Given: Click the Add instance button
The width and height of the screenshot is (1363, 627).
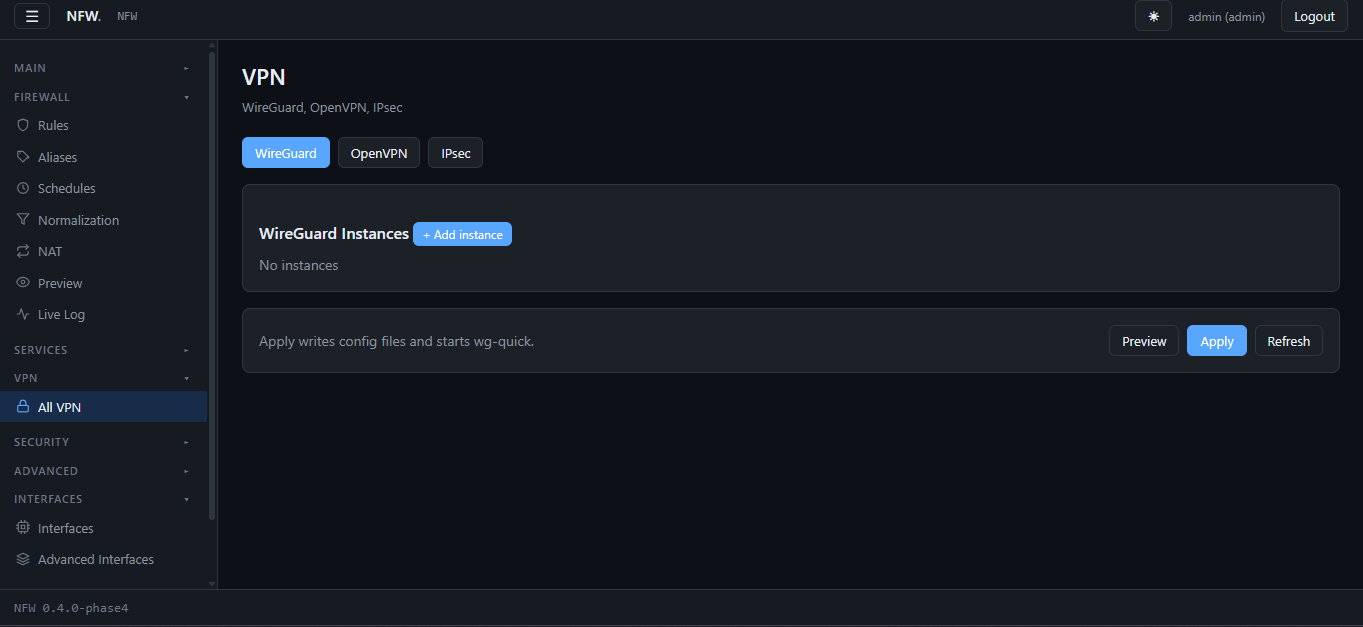Looking at the screenshot, I should (x=462, y=234).
